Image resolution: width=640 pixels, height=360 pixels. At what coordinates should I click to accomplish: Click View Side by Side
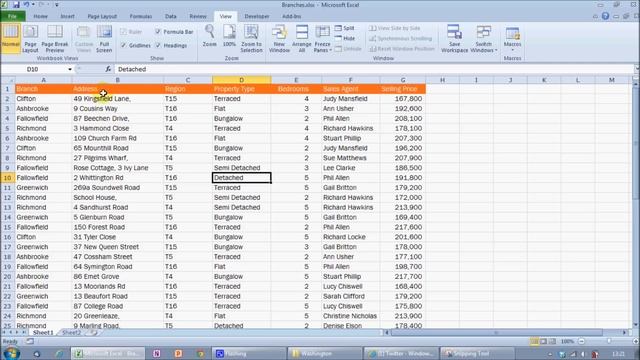point(395,28)
